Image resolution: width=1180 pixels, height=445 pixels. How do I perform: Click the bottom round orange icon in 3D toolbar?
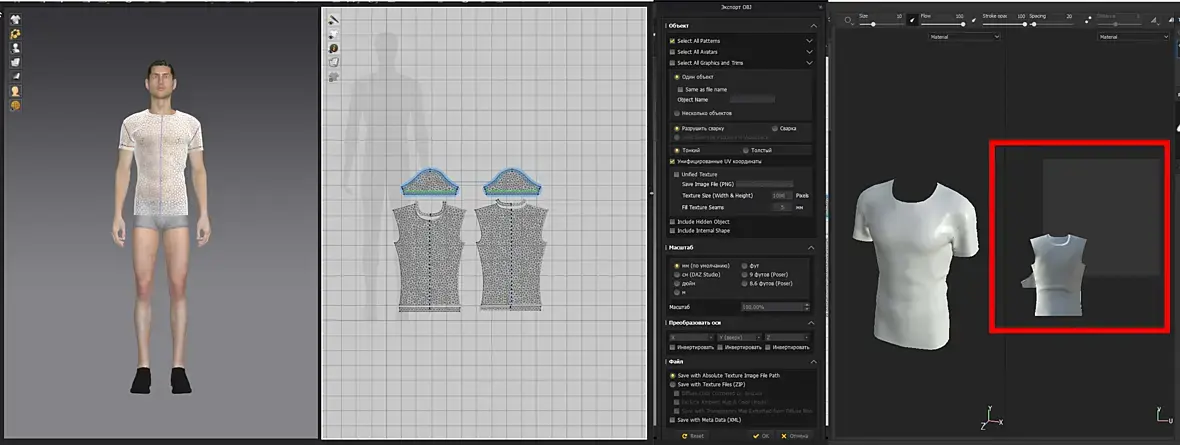(15, 105)
